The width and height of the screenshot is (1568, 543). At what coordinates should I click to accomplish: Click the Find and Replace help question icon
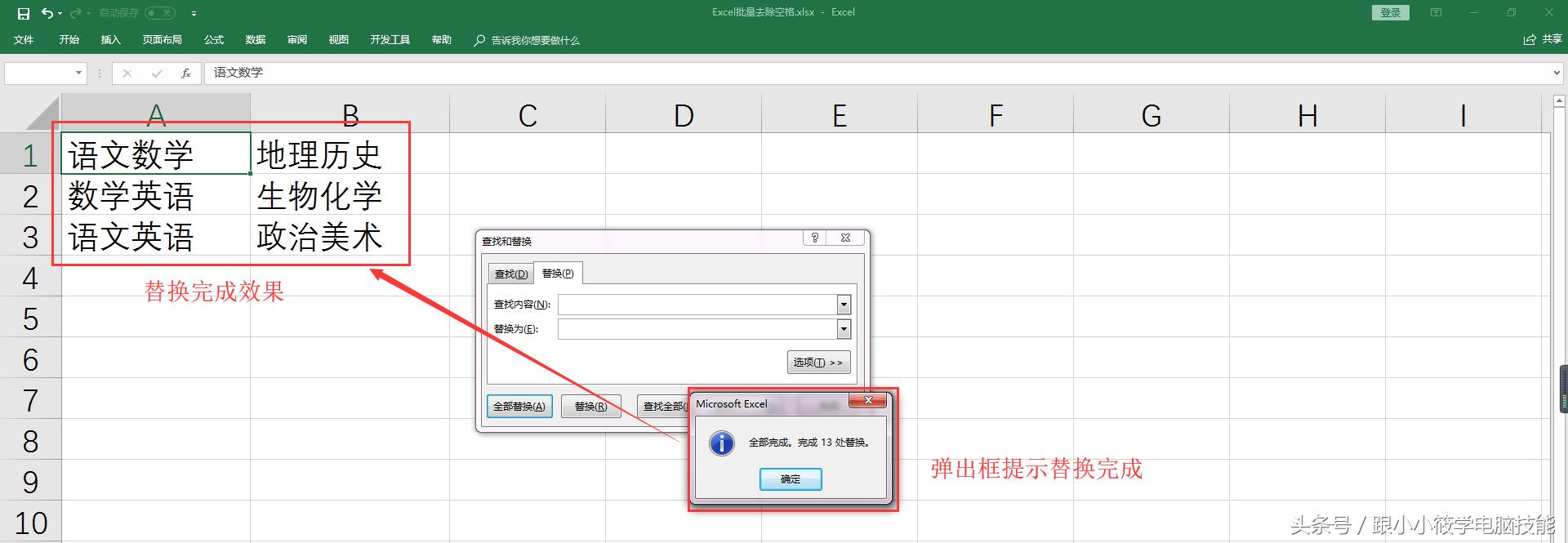tap(815, 238)
